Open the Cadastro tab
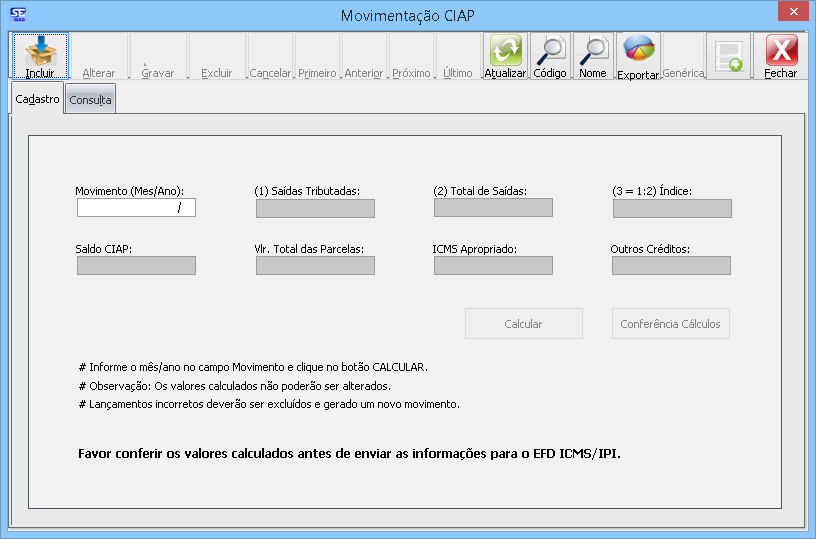This screenshot has width=816, height=539. (x=38, y=99)
